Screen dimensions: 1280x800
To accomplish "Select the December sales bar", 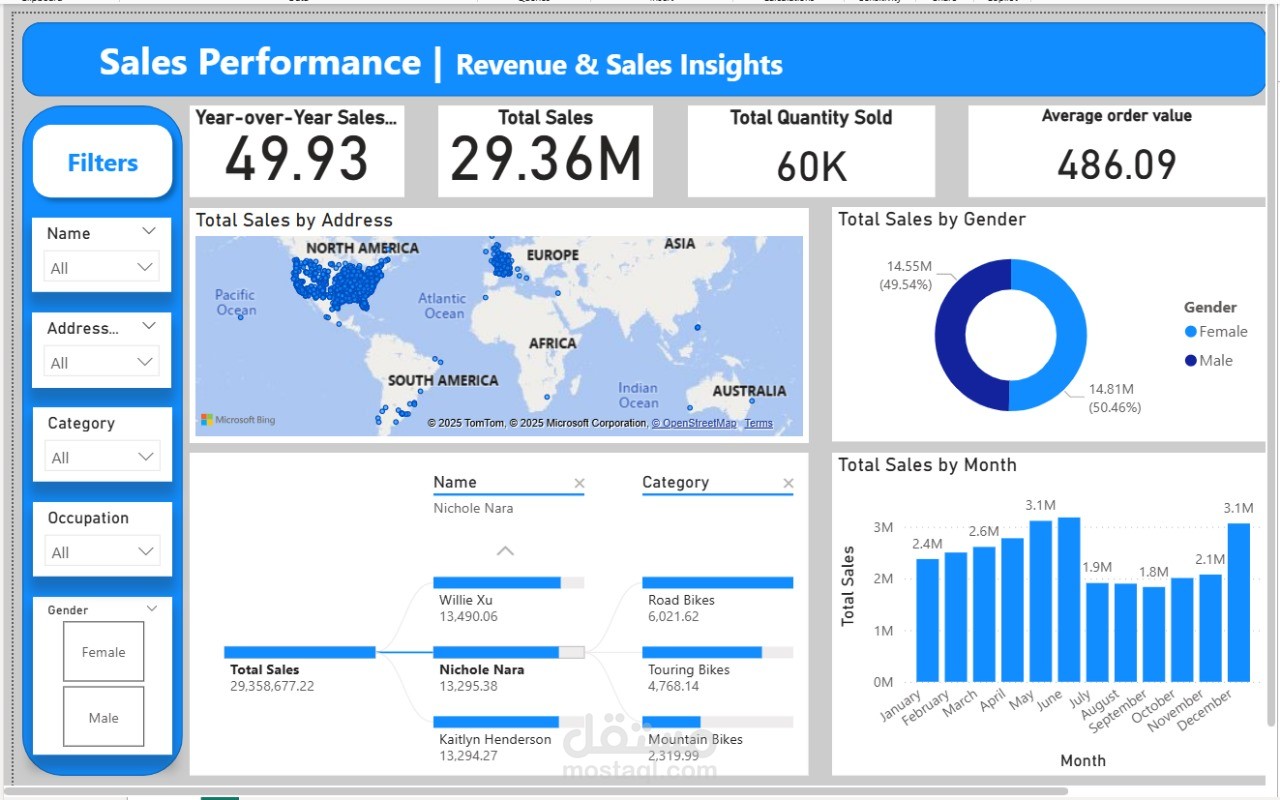I will (x=1238, y=602).
